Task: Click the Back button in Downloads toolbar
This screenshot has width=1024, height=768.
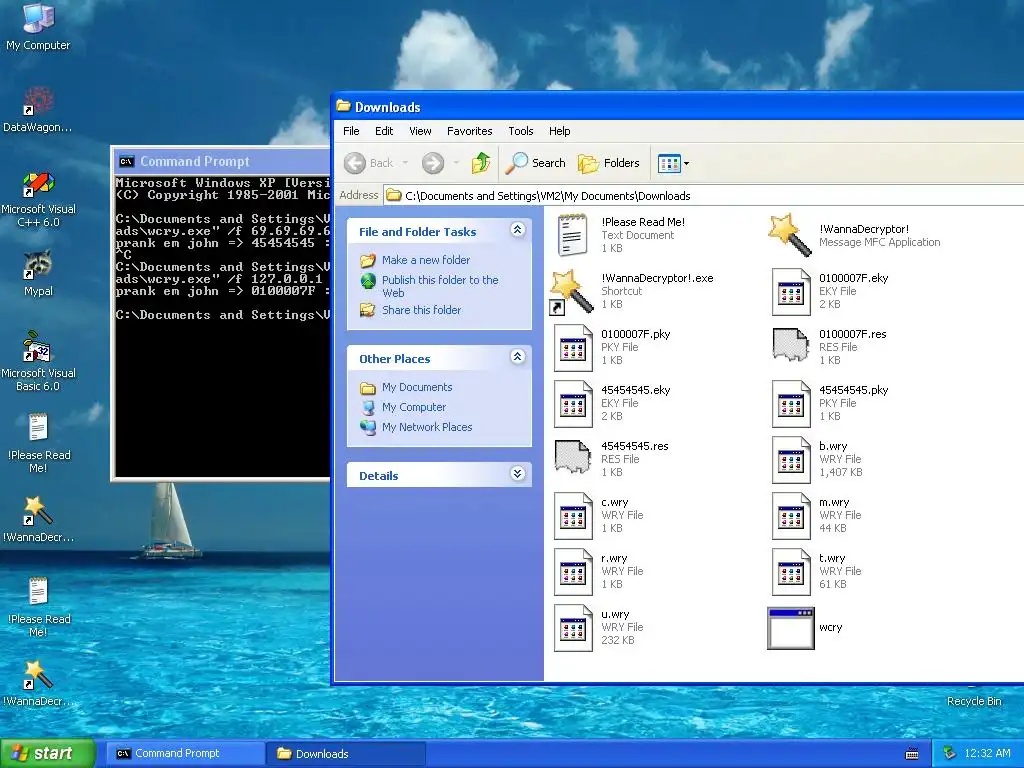Action: tap(369, 163)
